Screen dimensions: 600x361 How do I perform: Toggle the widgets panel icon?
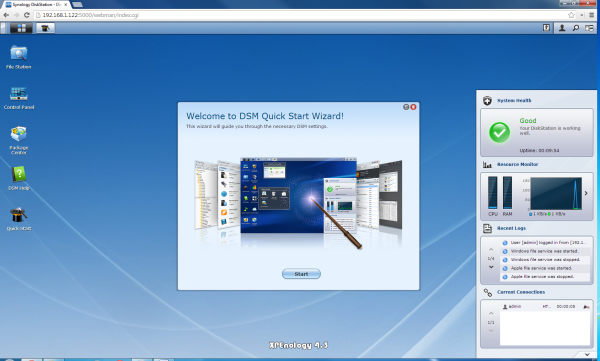(x=589, y=28)
